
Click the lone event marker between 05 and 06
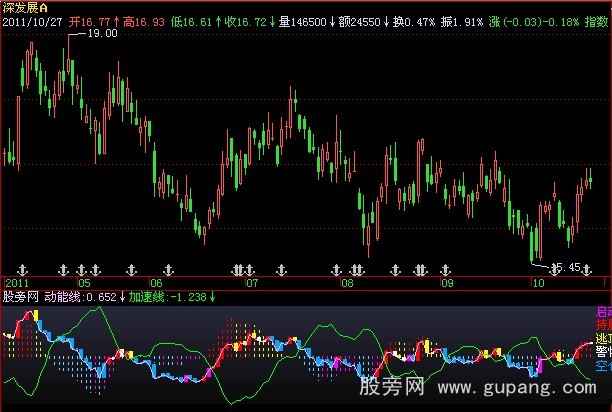coord(130,269)
